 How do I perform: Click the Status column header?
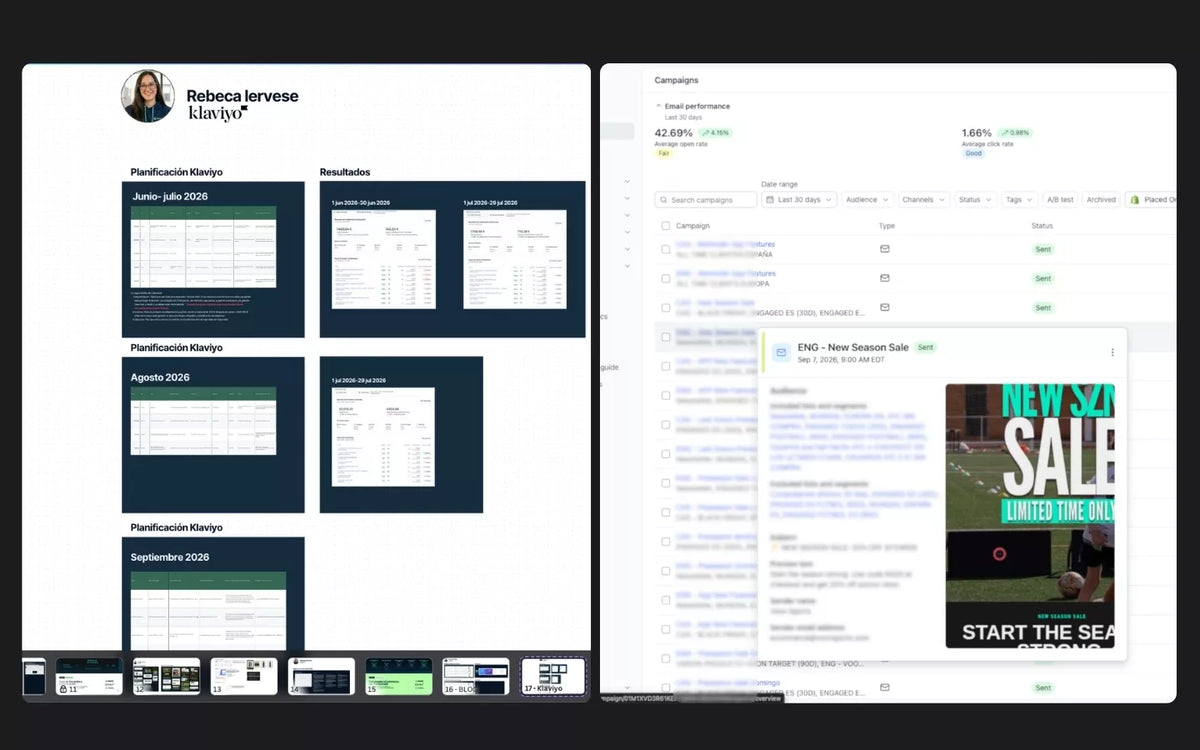pyautogui.click(x=1042, y=226)
